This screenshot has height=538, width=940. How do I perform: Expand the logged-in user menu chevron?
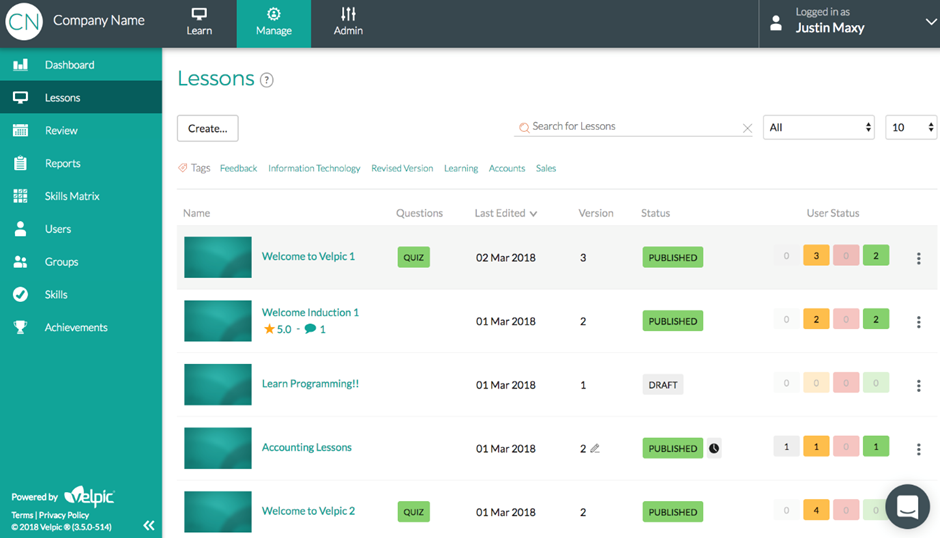pos(930,22)
